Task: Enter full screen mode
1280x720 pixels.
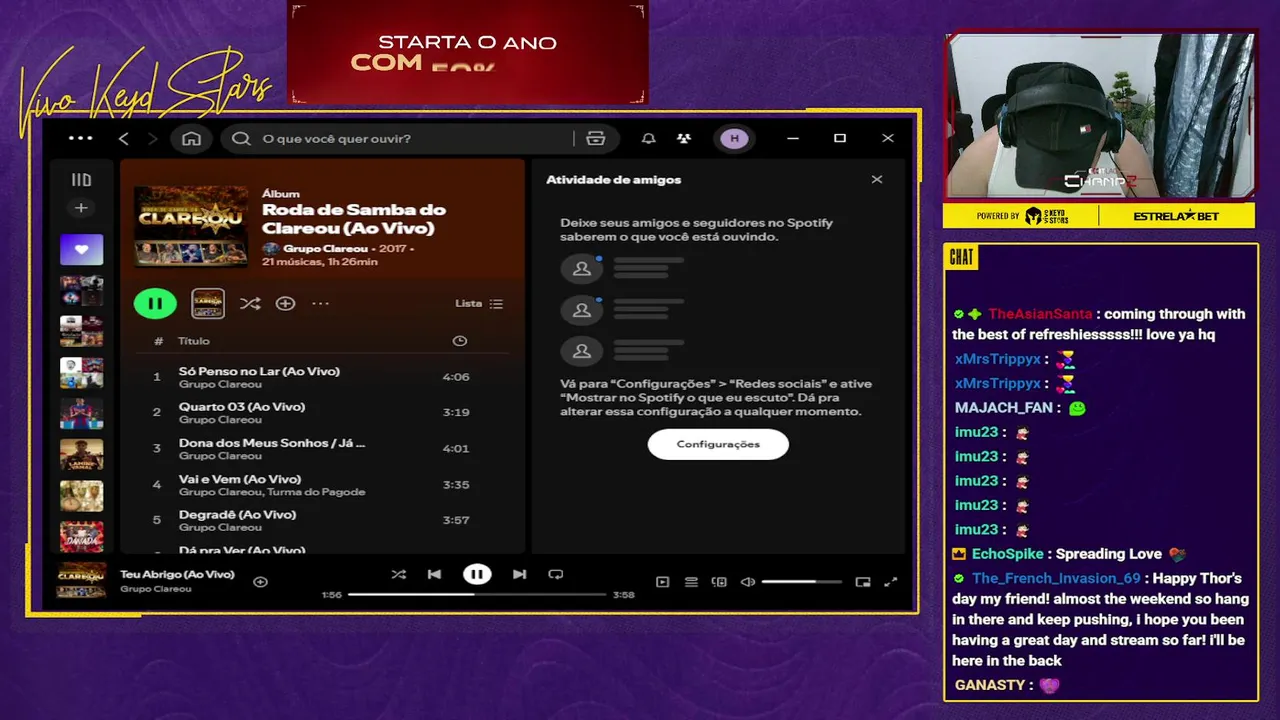Action: click(891, 582)
